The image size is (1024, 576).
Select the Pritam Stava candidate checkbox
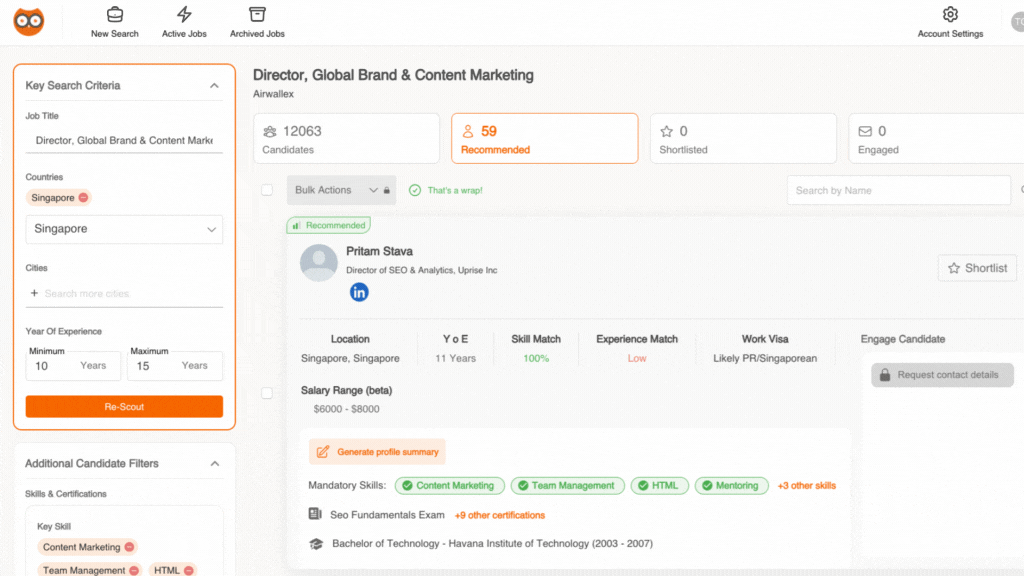tap(267, 393)
